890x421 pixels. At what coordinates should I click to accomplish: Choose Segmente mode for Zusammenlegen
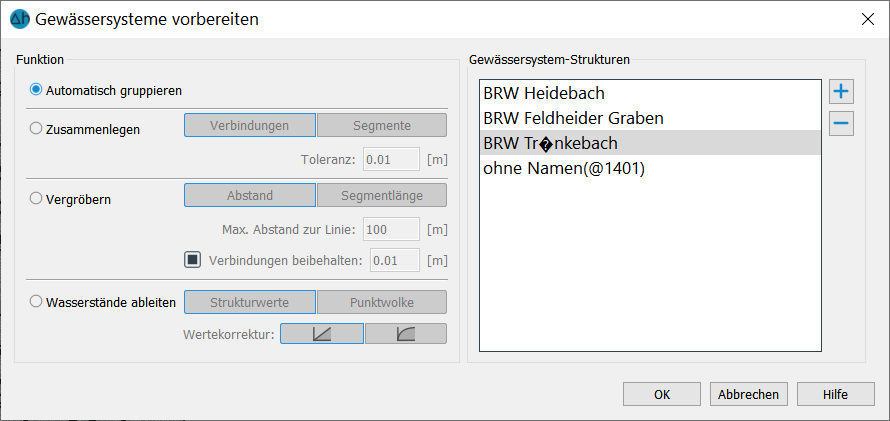[x=381, y=125]
